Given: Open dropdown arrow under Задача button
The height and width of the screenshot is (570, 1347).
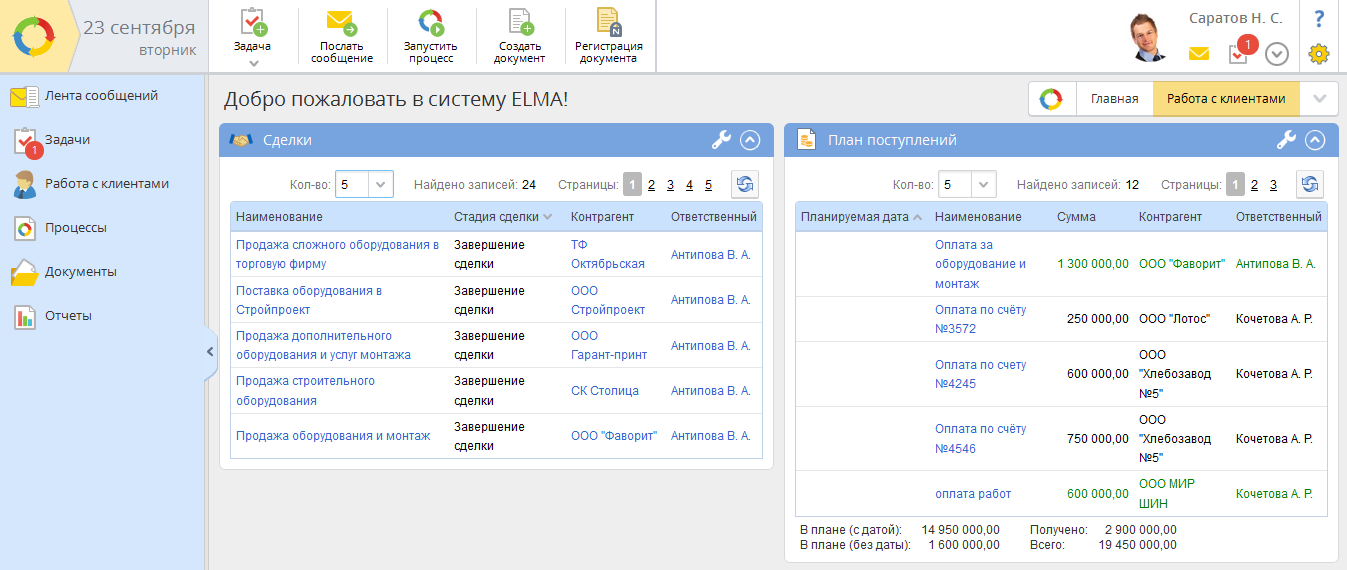Looking at the screenshot, I should tap(253, 63).
